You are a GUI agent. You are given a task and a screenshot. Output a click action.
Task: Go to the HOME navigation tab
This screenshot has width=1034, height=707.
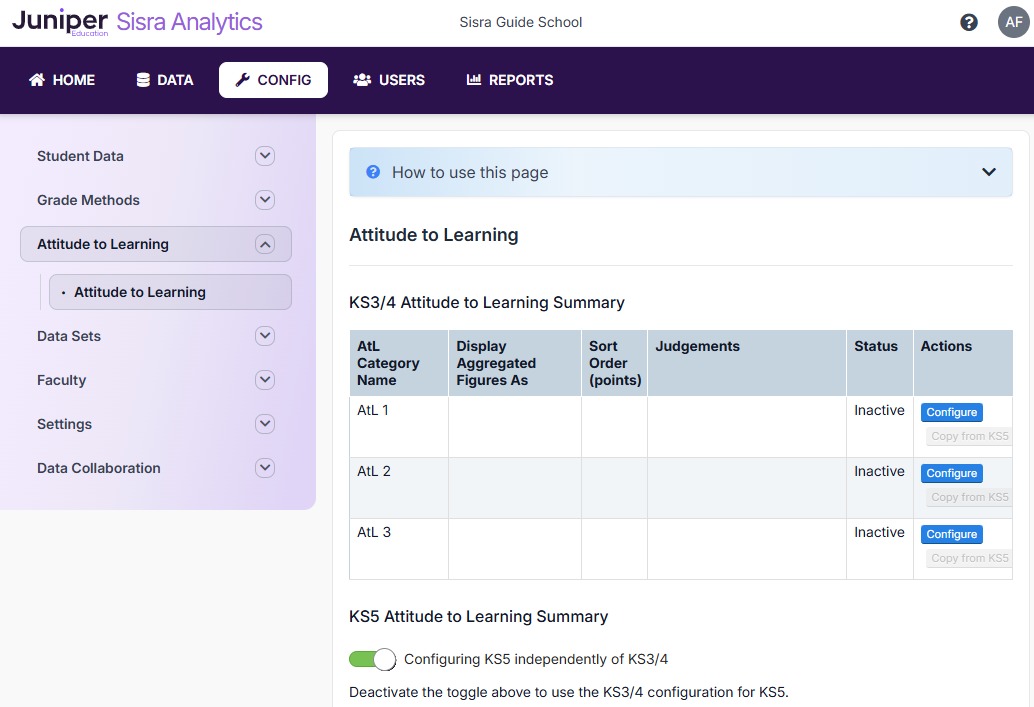(x=62, y=80)
